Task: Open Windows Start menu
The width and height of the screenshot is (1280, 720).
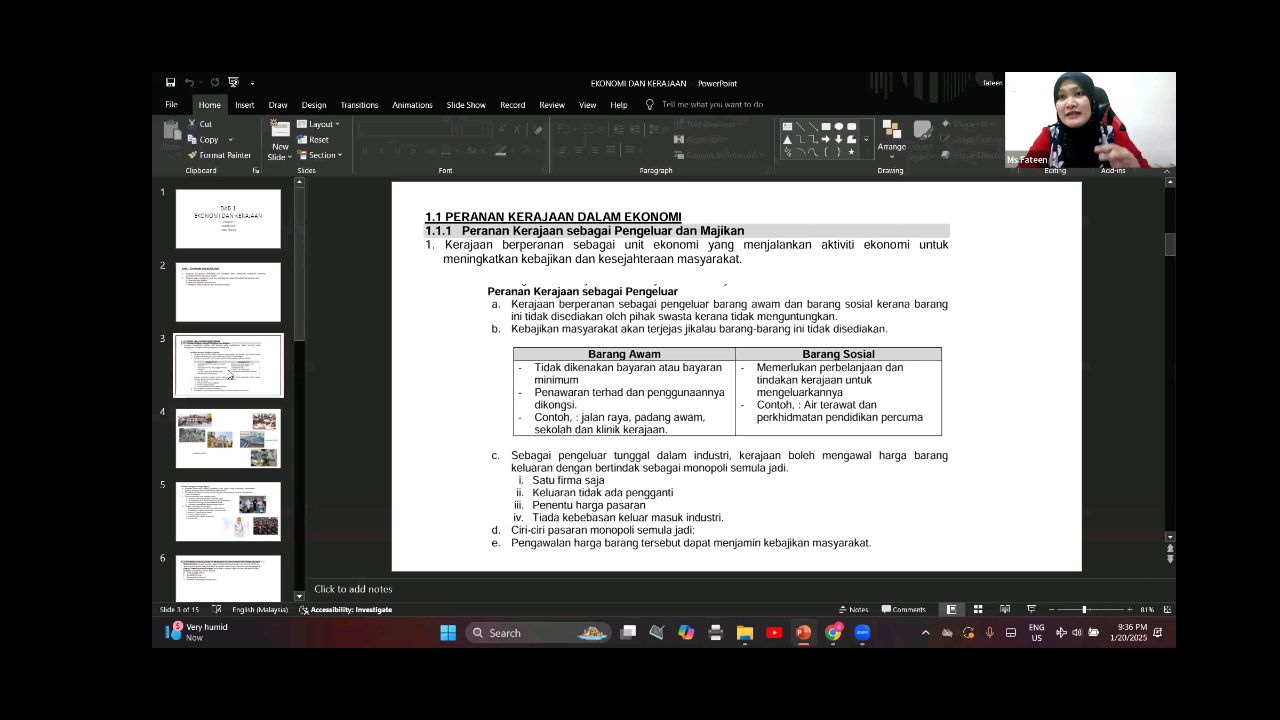Action: click(448, 632)
